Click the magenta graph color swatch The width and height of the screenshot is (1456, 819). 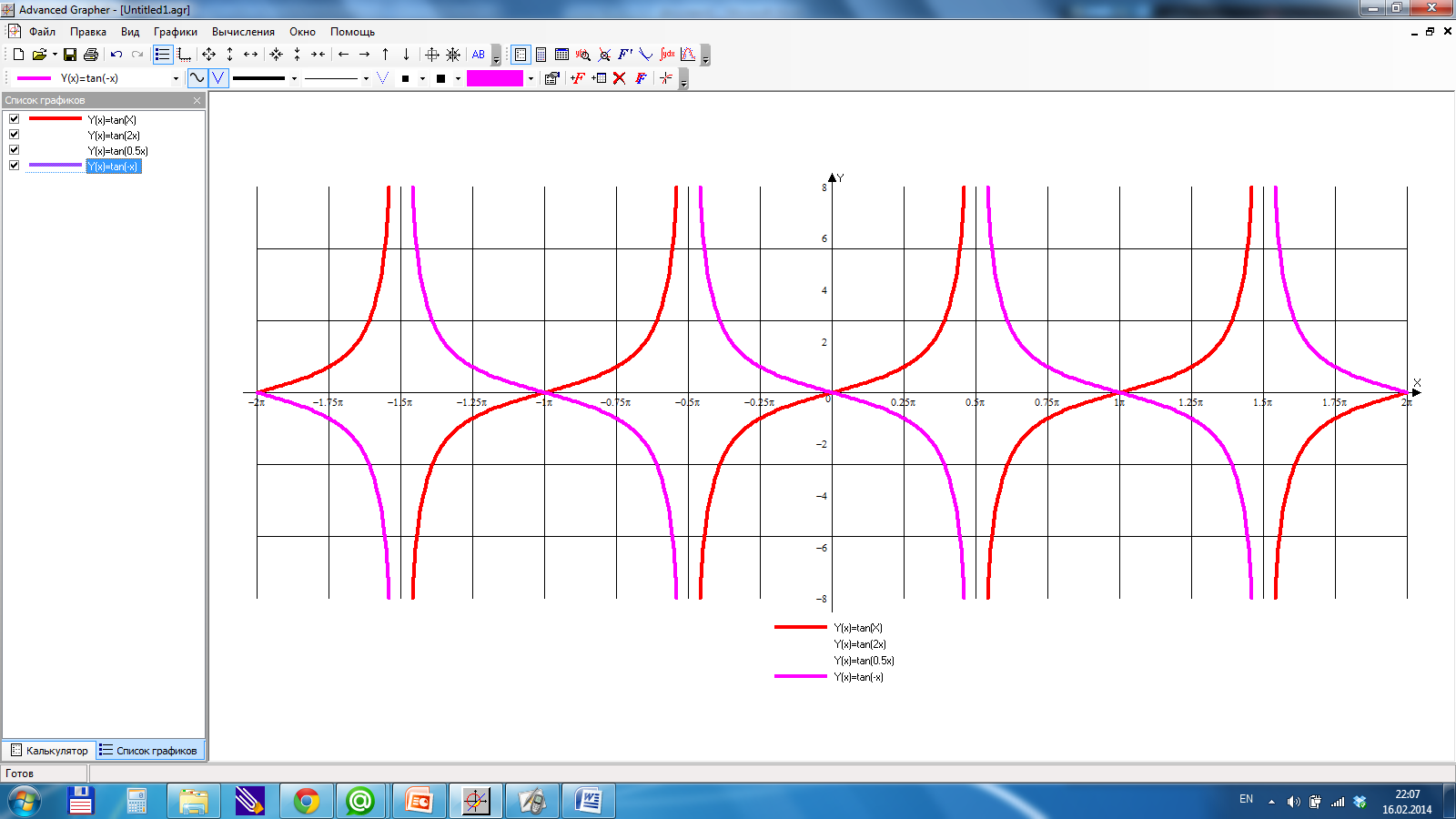(x=495, y=78)
